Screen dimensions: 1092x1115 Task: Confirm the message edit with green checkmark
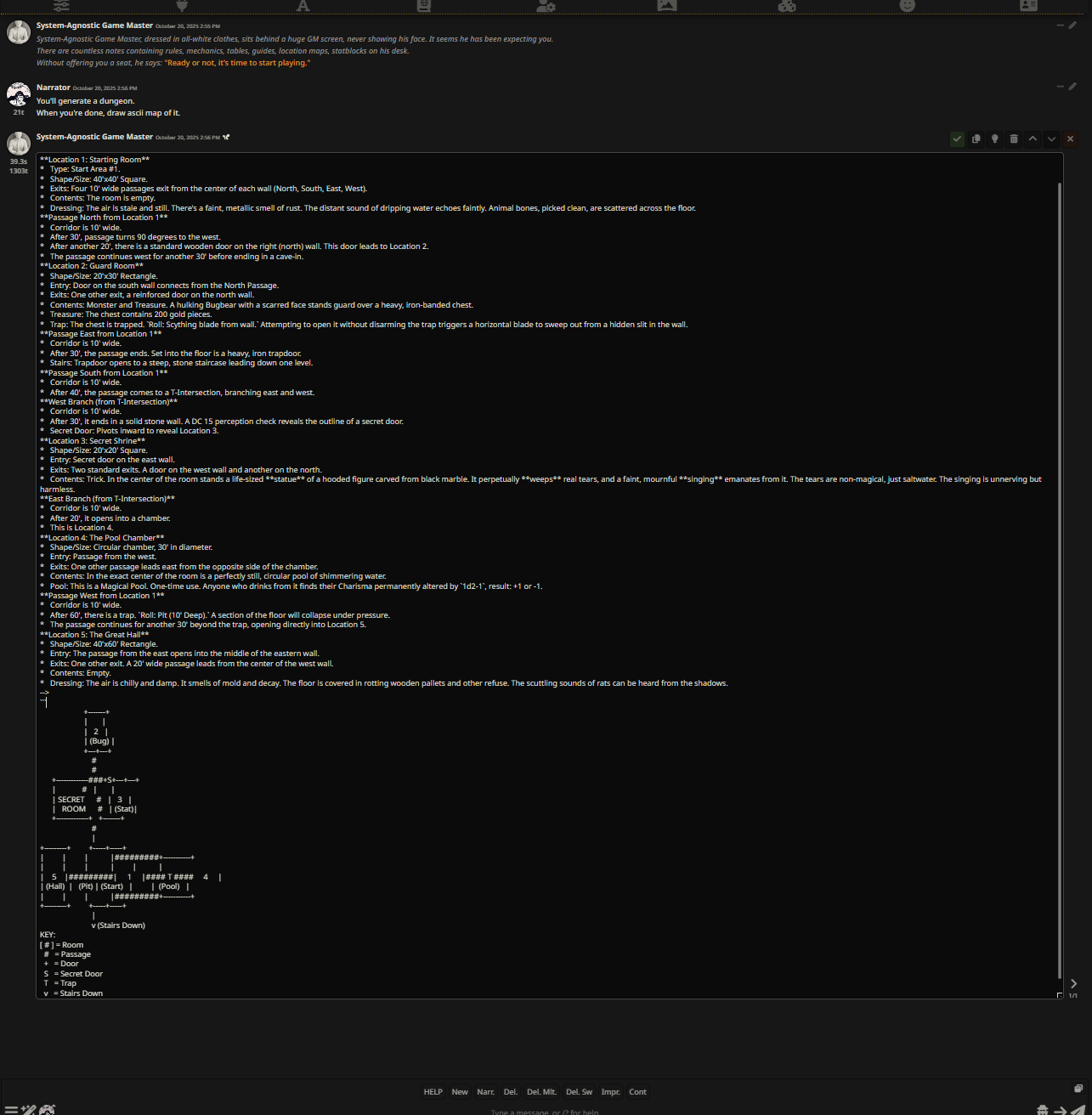(x=957, y=139)
